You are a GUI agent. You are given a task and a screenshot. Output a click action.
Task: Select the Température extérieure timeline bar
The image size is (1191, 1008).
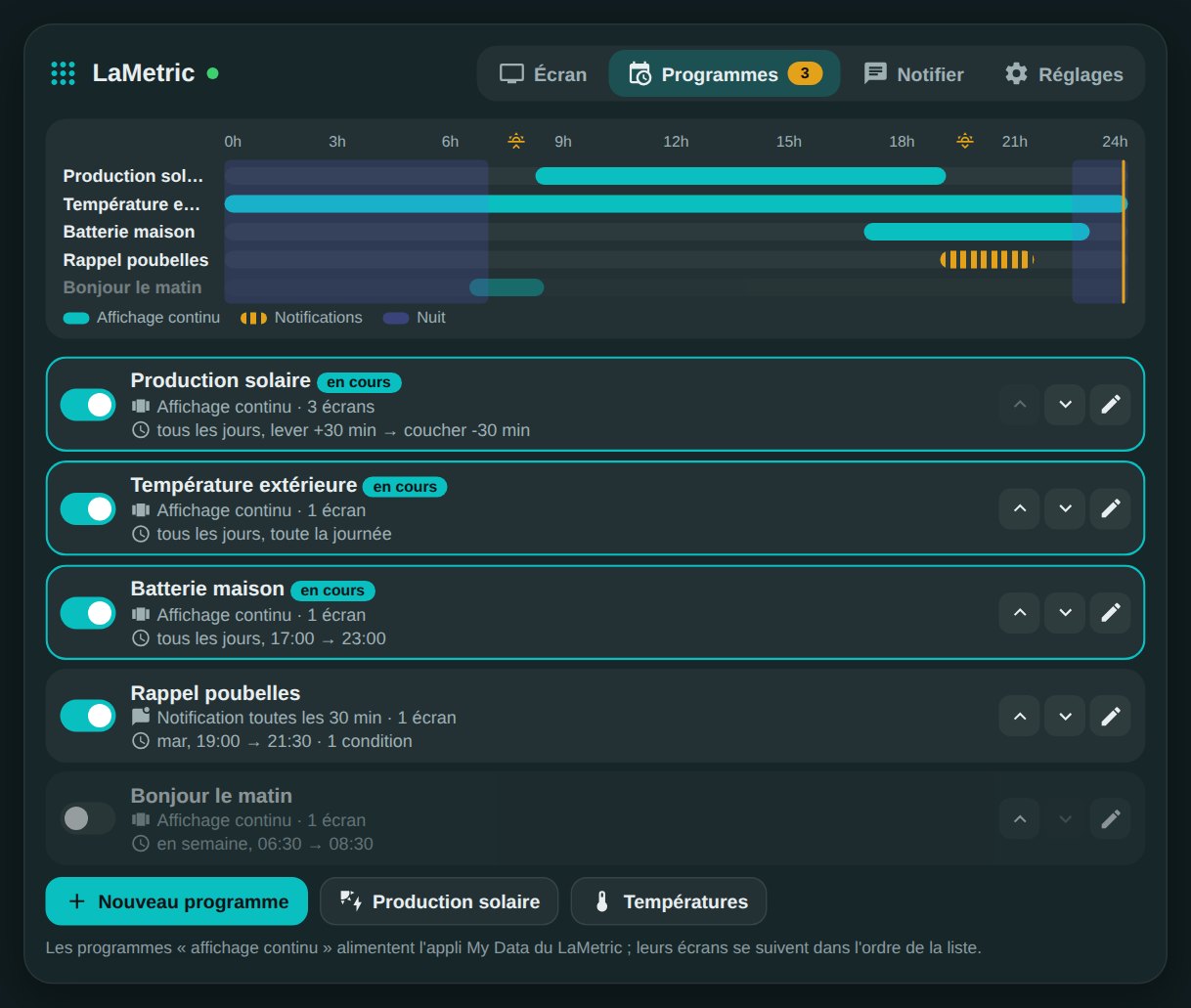[x=676, y=203]
